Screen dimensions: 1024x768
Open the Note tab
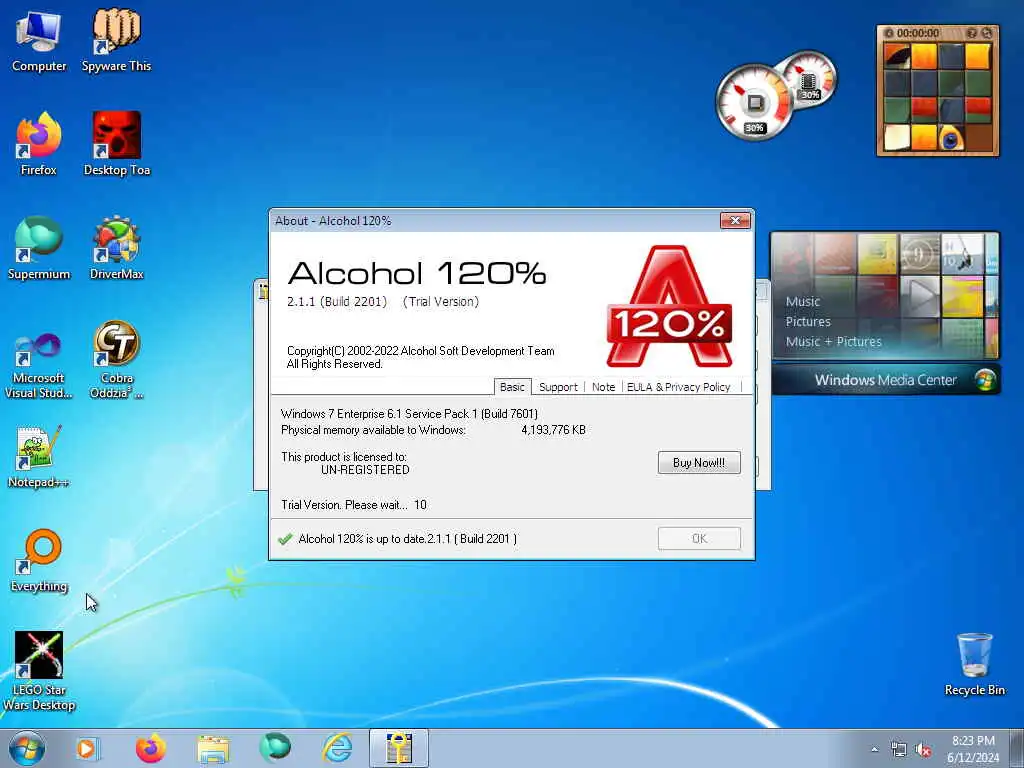pos(603,387)
